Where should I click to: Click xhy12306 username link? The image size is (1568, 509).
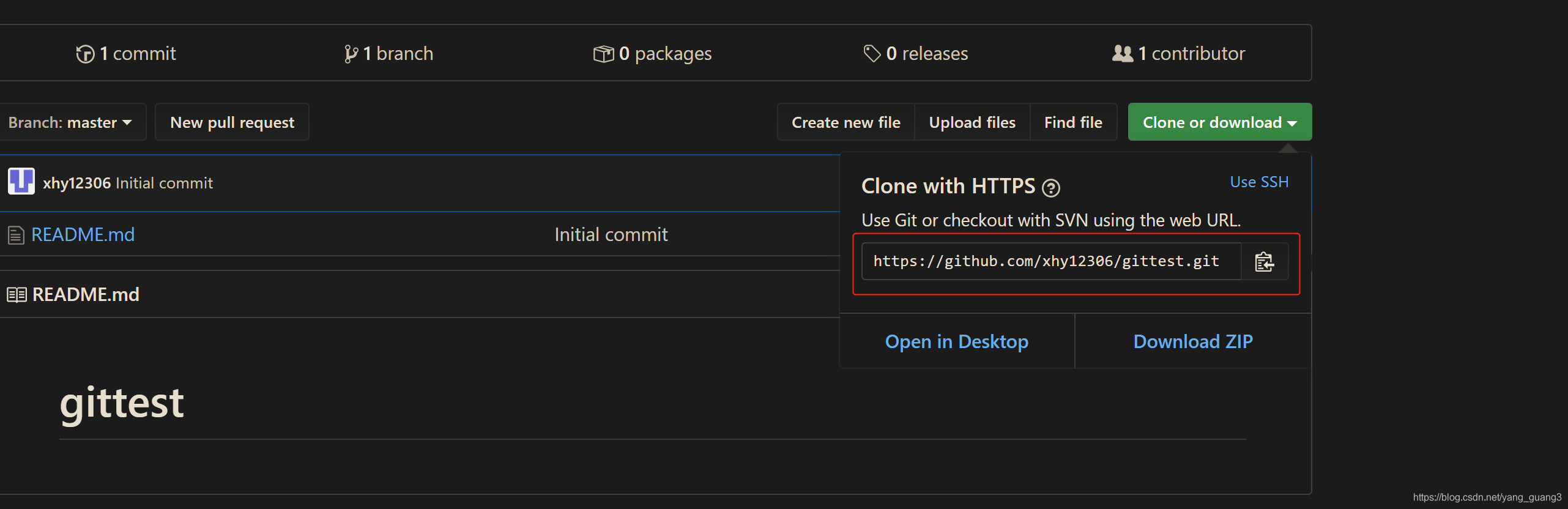pos(76,183)
